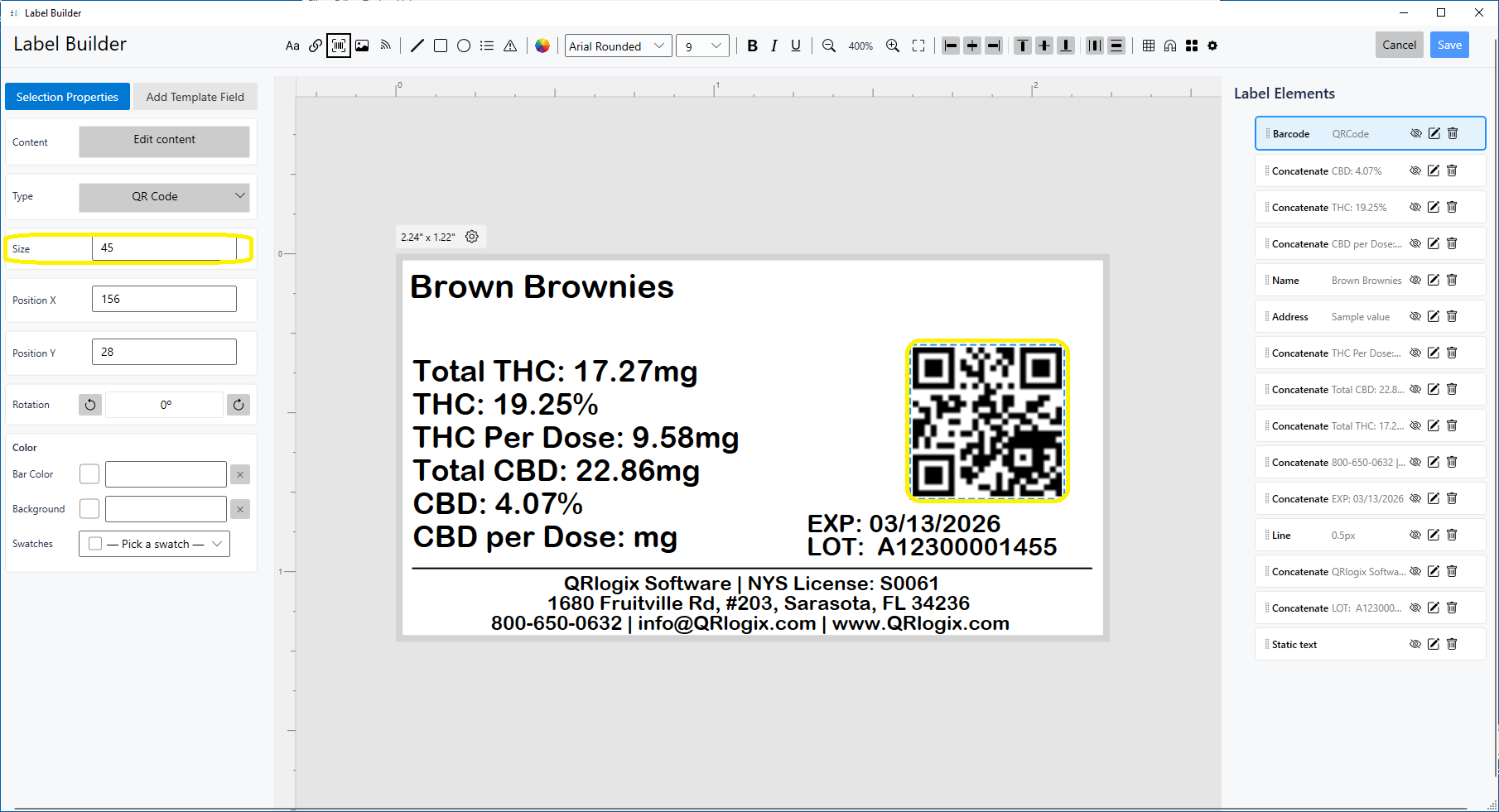Select the Name Brown Brownies row
The width and height of the screenshot is (1499, 812).
pyautogui.click(x=1370, y=280)
